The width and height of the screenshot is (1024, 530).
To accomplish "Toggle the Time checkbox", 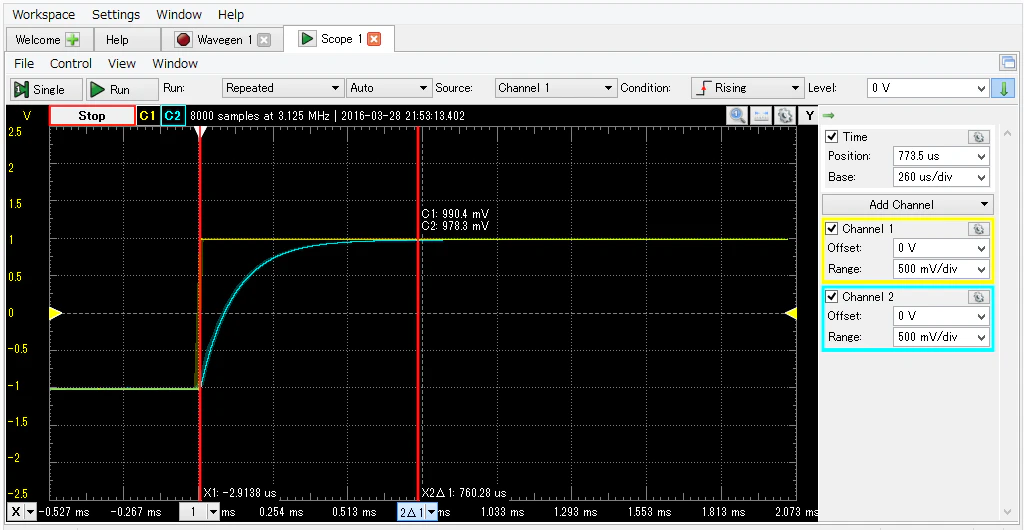I will tap(832, 136).
